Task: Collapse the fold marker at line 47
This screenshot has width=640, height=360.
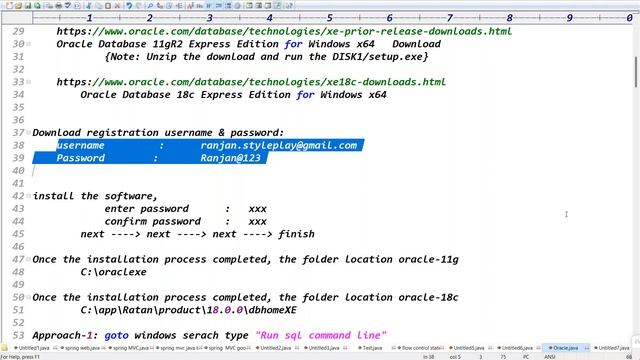Action: 29,259
